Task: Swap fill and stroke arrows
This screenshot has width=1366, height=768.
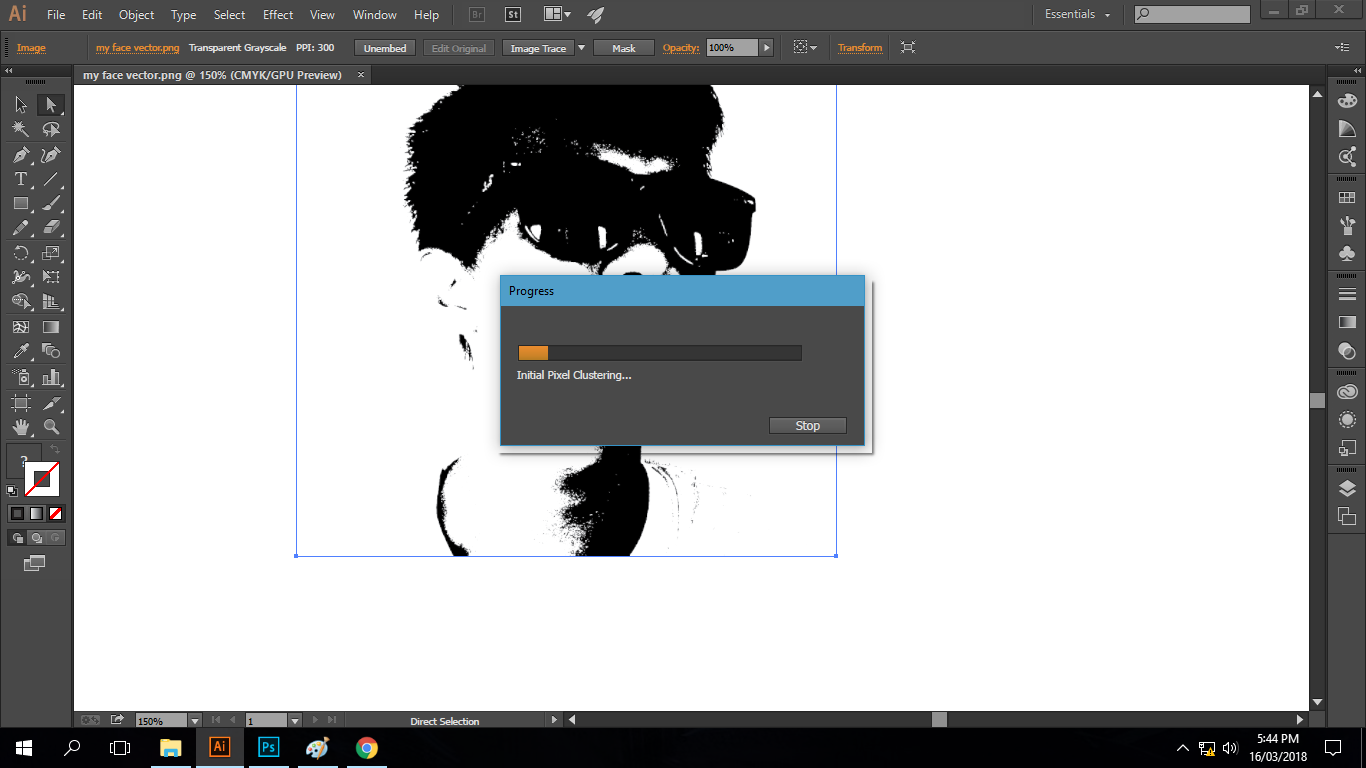Action: click(x=55, y=450)
